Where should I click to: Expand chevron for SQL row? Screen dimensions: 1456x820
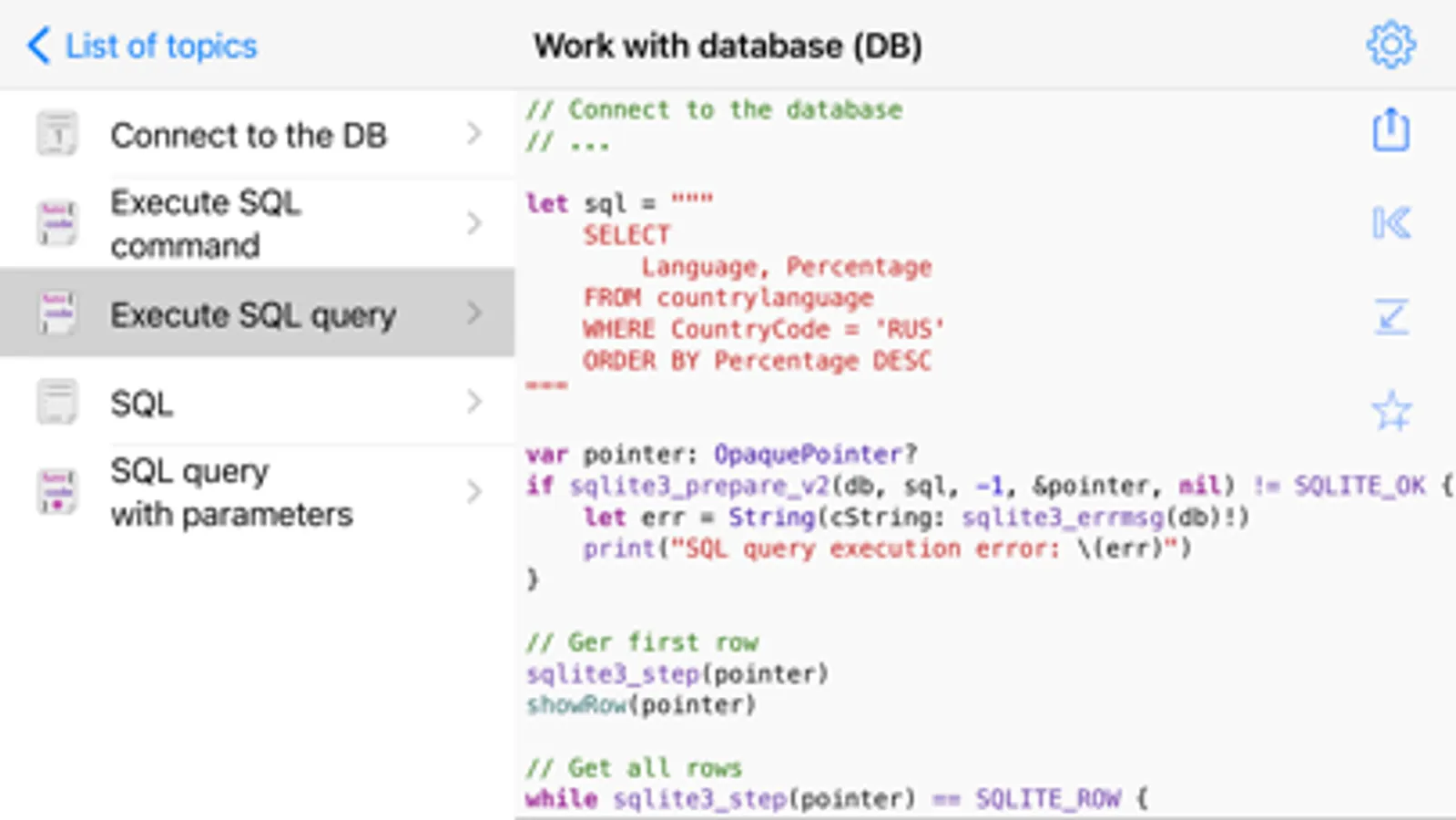click(474, 402)
